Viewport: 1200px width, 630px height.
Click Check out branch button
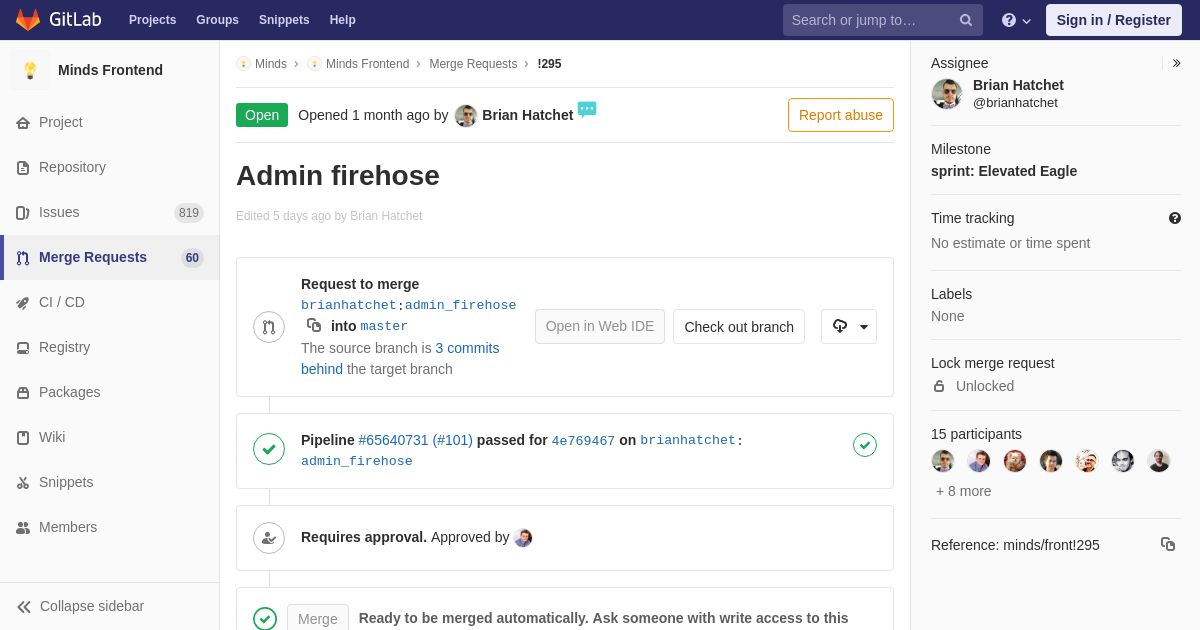[x=739, y=327]
